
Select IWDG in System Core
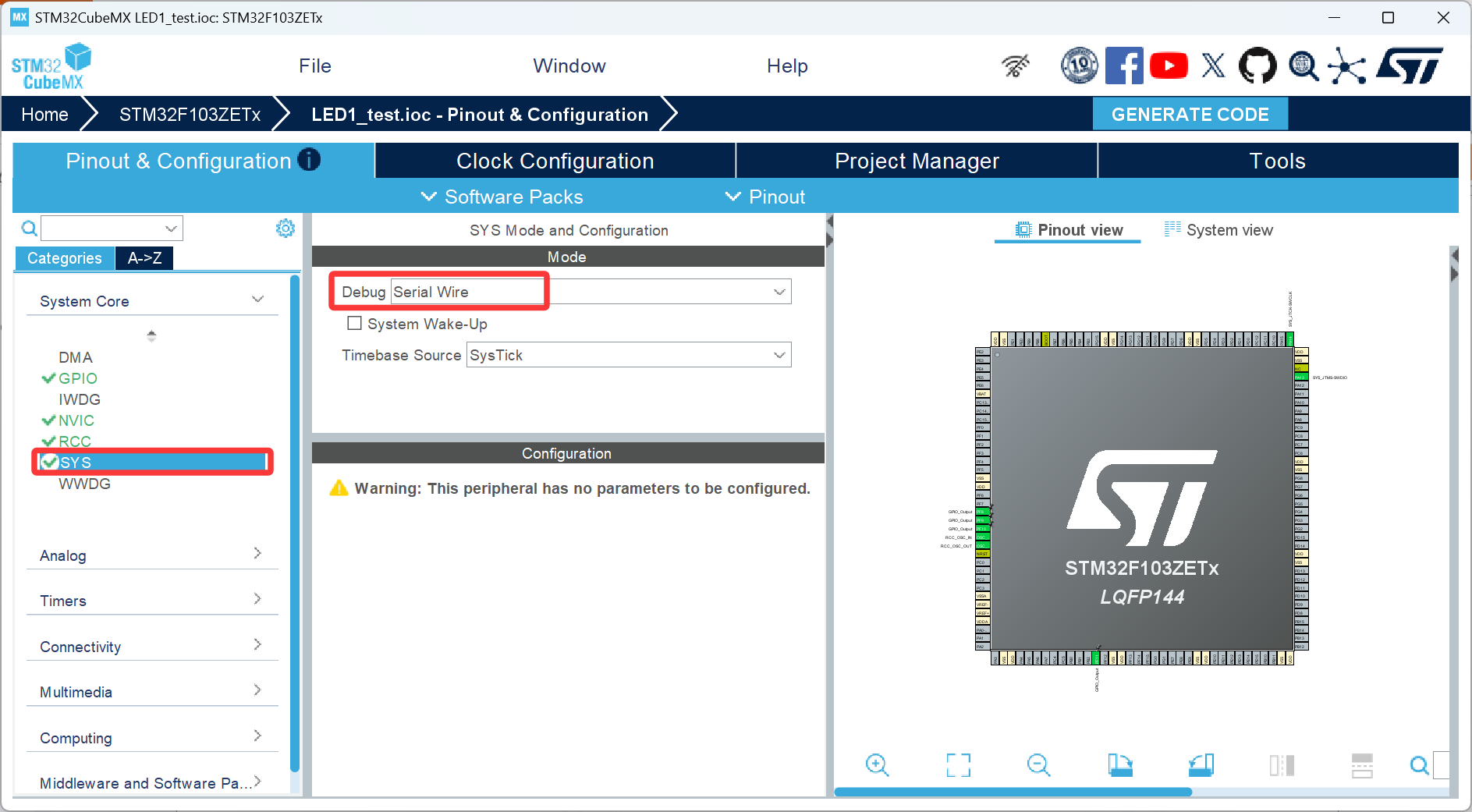(x=80, y=399)
